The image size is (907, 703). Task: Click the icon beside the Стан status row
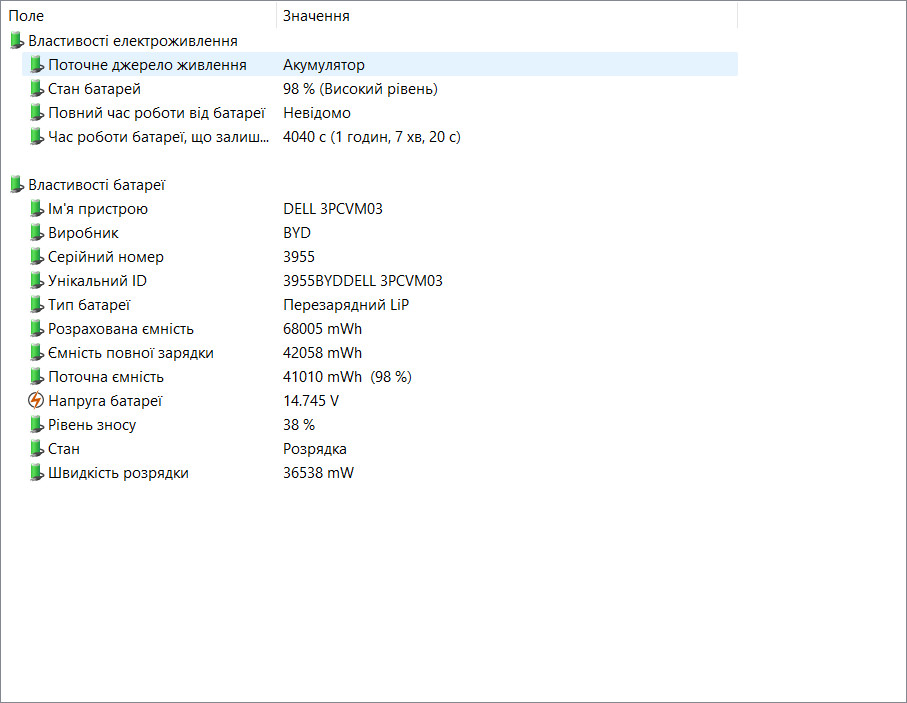(36, 448)
